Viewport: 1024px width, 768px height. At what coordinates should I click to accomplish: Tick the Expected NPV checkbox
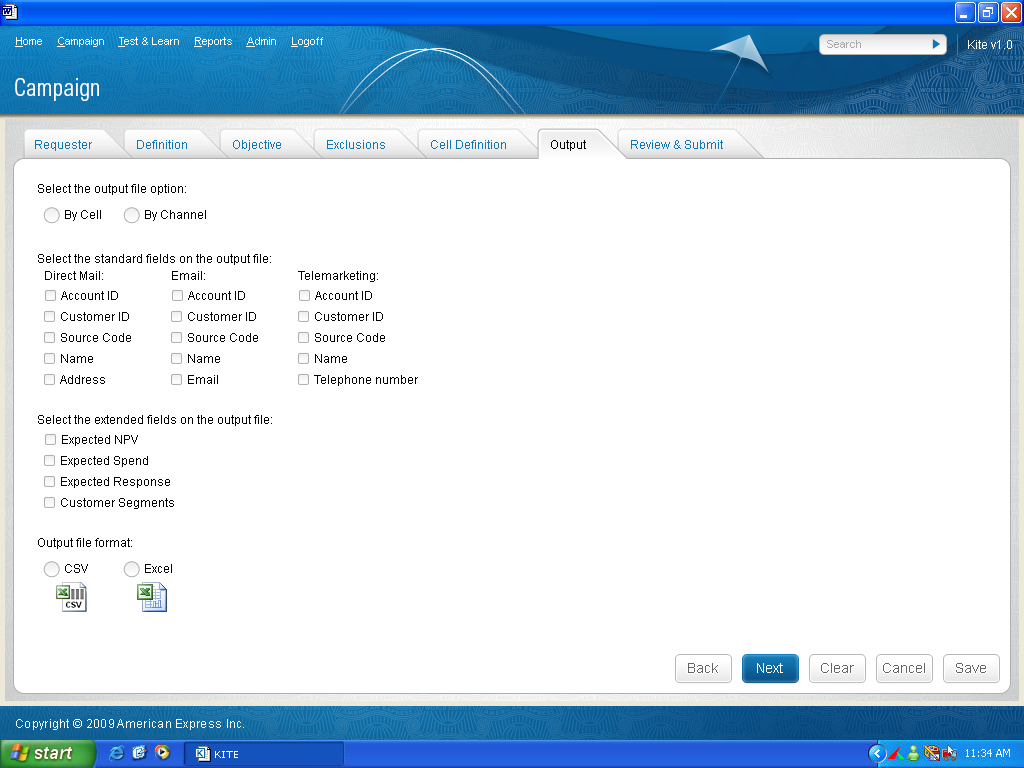[x=50, y=440]
